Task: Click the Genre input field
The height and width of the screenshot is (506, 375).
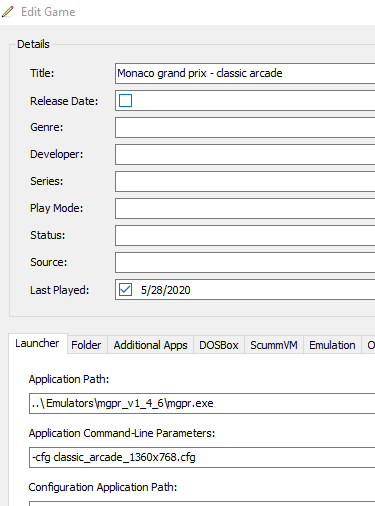Action: coord(245,127)
